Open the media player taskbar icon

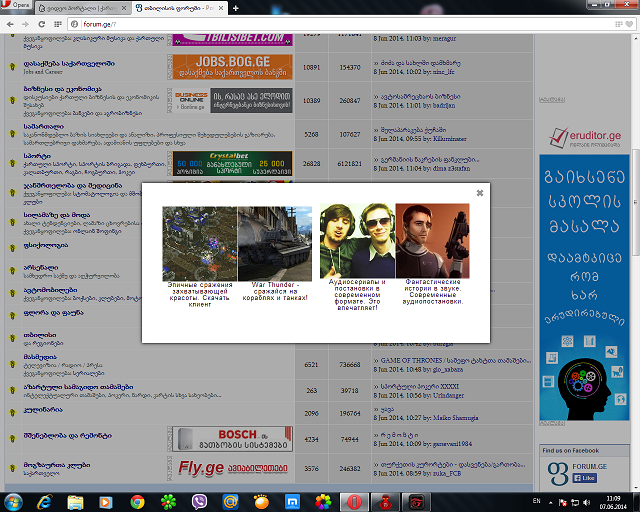106,502
